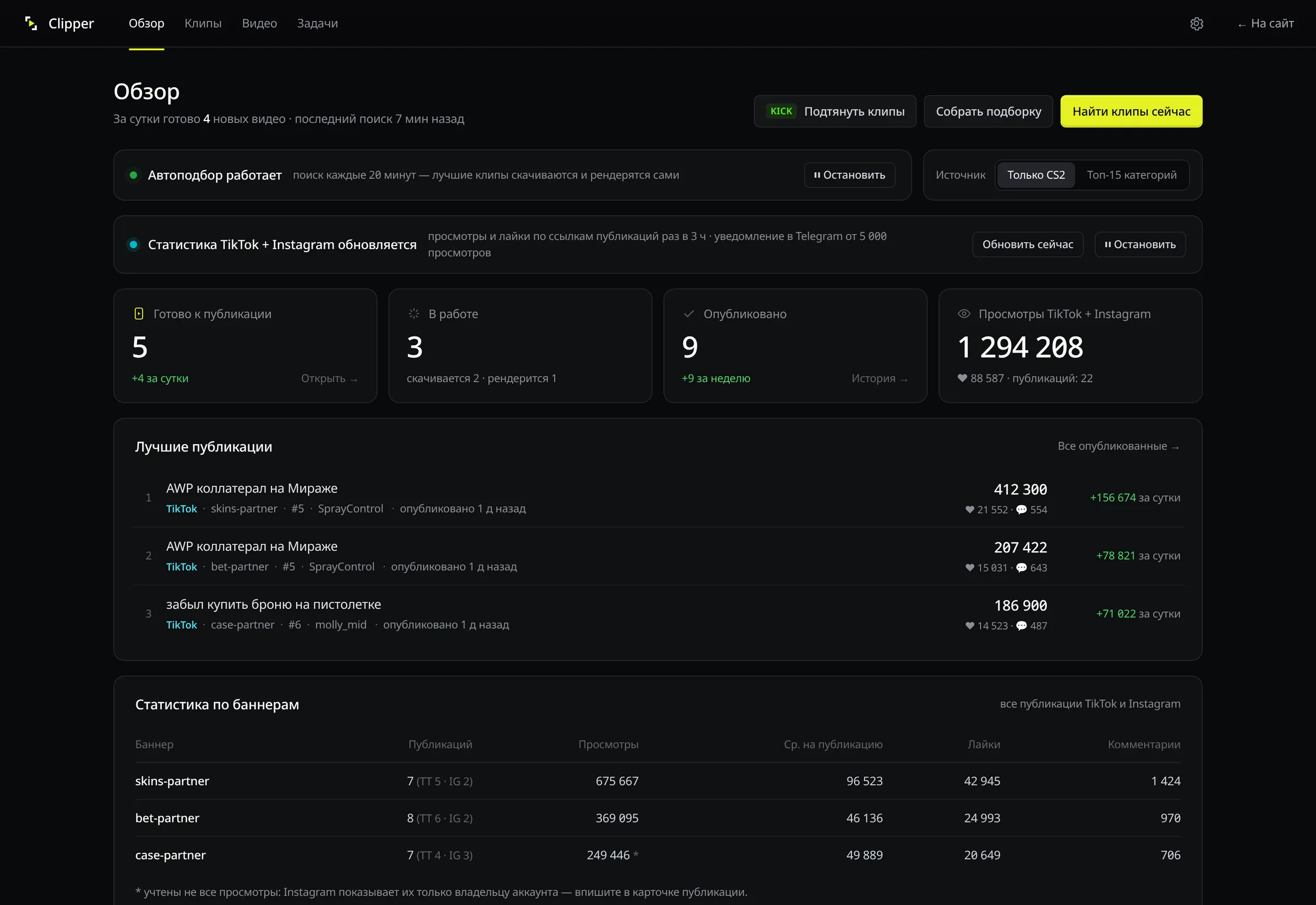The height and width of the screenshot is (905, 1316).
Task: Stop the auto-selection with Остановить
Action: click(849, 175)
